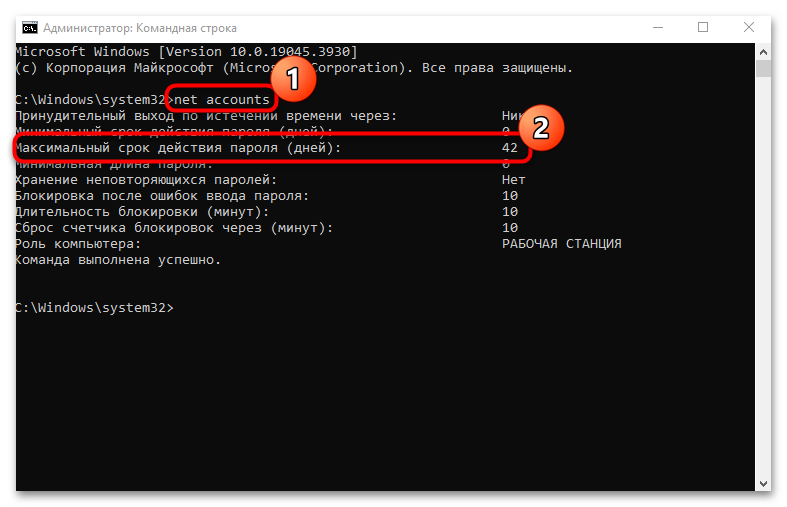Click the "Команда выполнена успешно." message
This screenshot has width=787, height=507.
(x=118, y=260)
